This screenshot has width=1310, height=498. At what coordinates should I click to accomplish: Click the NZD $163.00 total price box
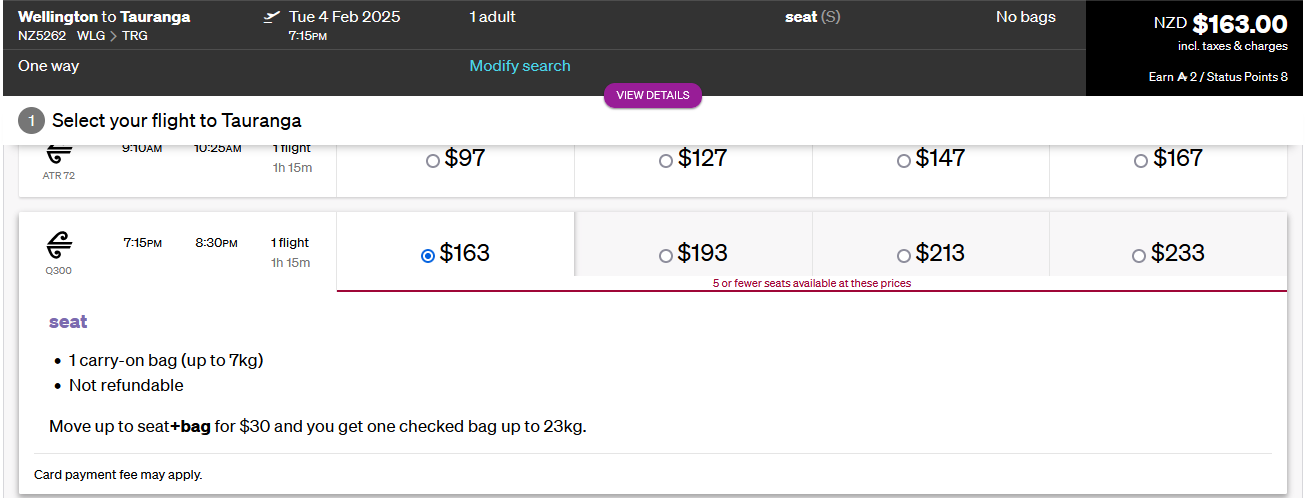click(1198, 48)
